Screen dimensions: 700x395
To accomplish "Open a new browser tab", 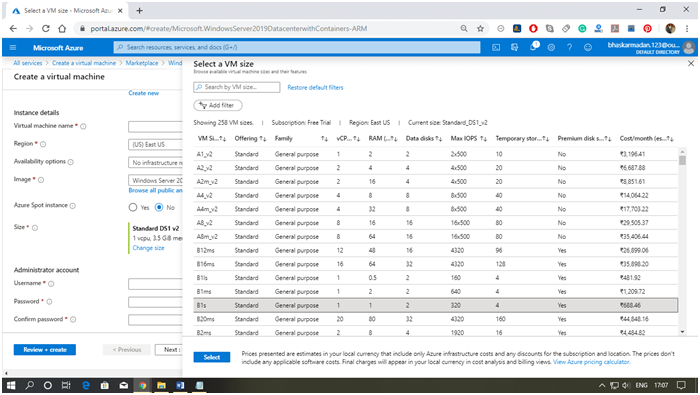I will click(139, 10).
